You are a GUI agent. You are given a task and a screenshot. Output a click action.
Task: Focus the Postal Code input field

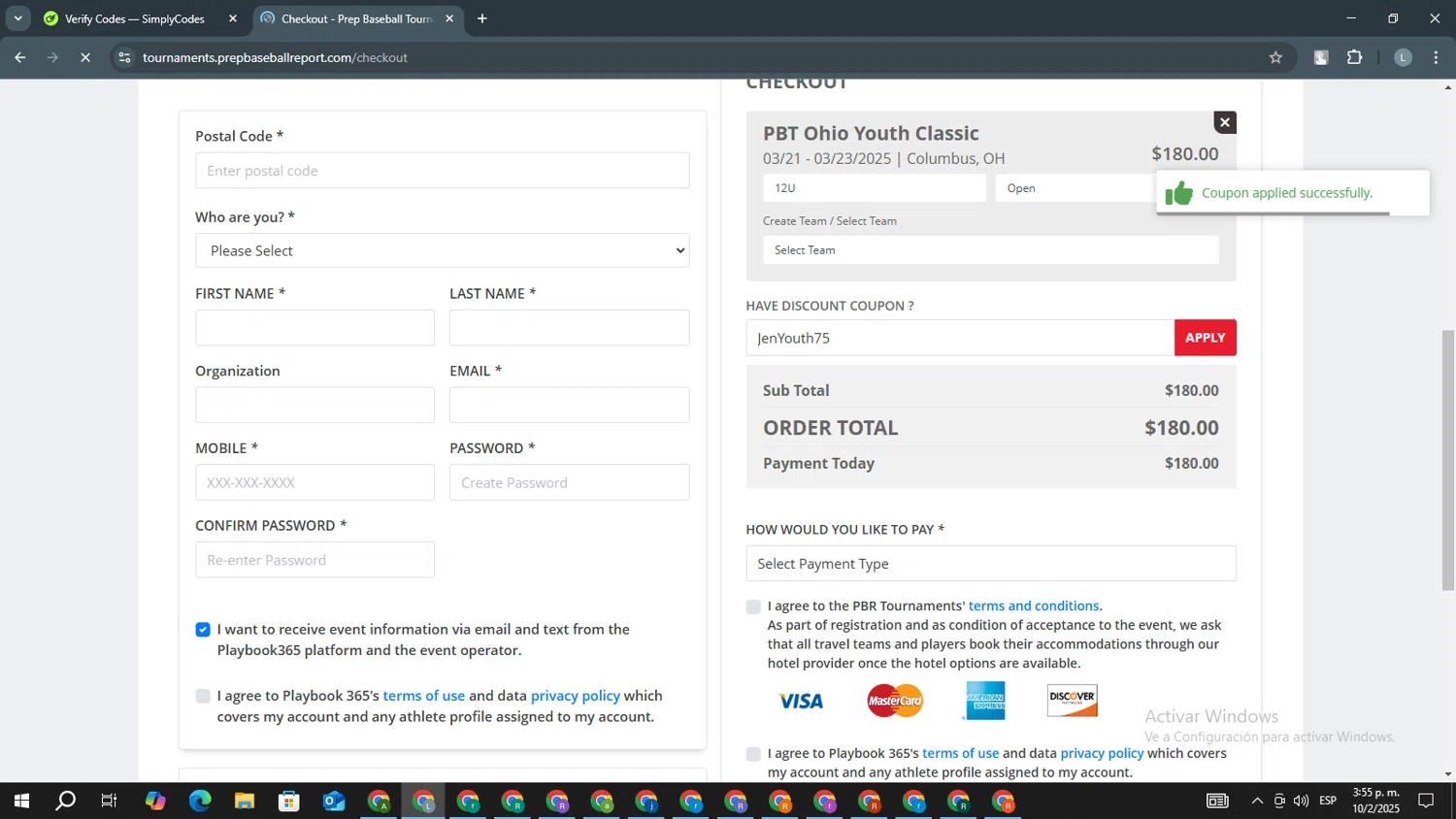click(x=443, y=171)
